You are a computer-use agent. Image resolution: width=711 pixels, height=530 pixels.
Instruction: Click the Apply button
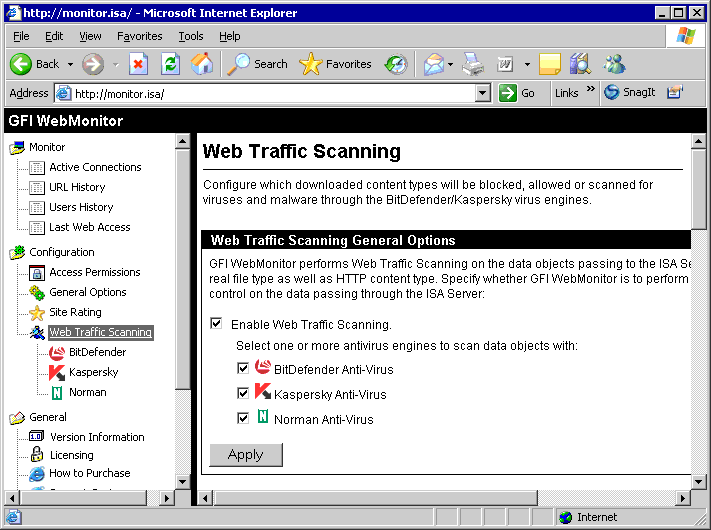point(246,455)
